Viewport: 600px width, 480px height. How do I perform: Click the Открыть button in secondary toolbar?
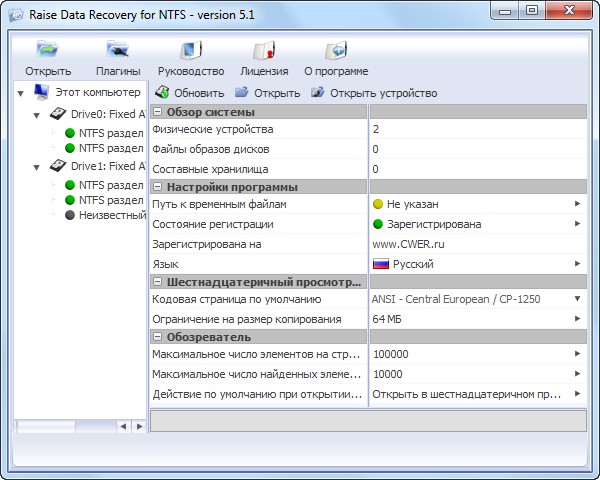click(x=267, y=93)
